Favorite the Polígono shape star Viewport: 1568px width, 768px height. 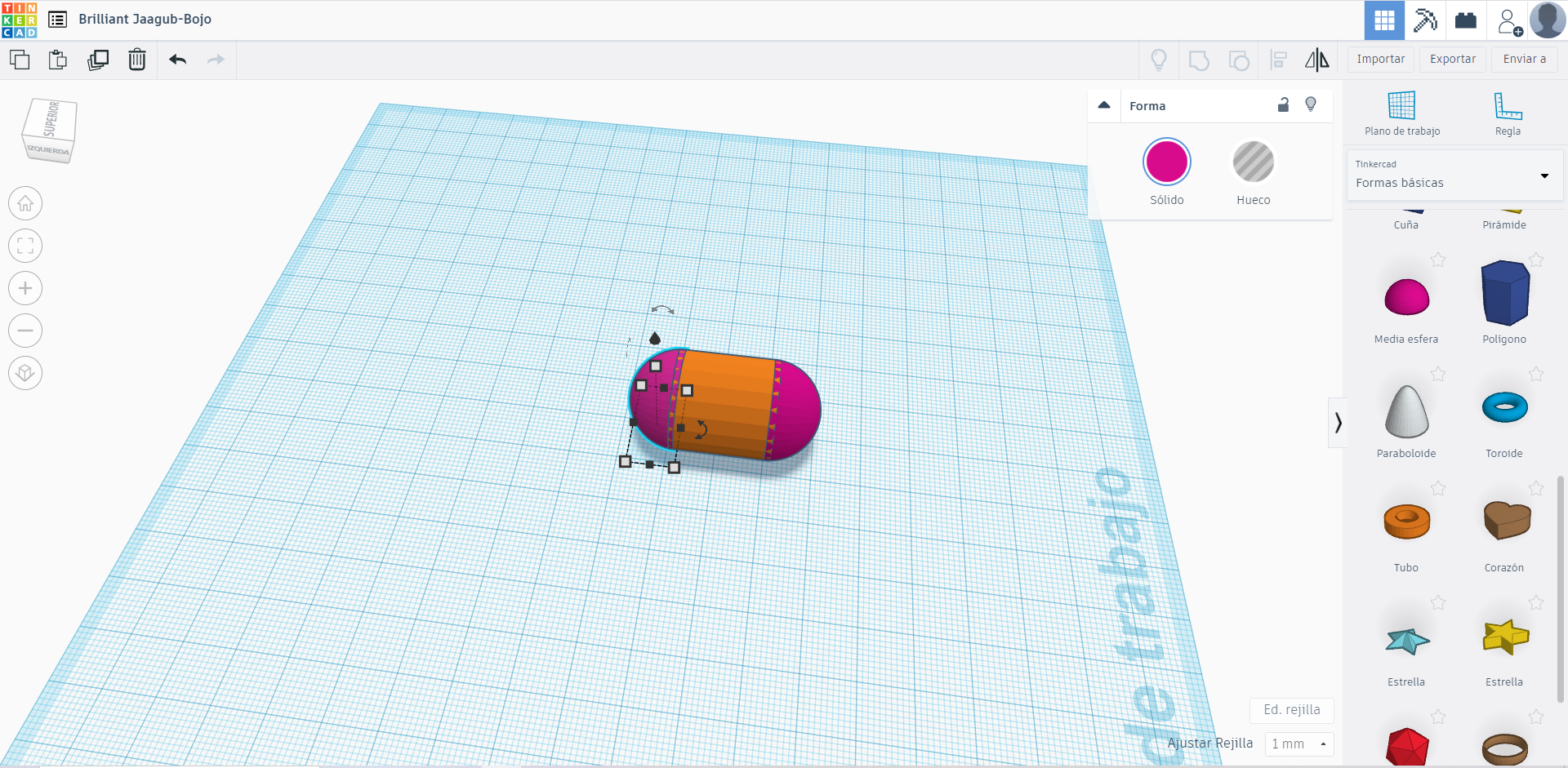point(1536,260)
